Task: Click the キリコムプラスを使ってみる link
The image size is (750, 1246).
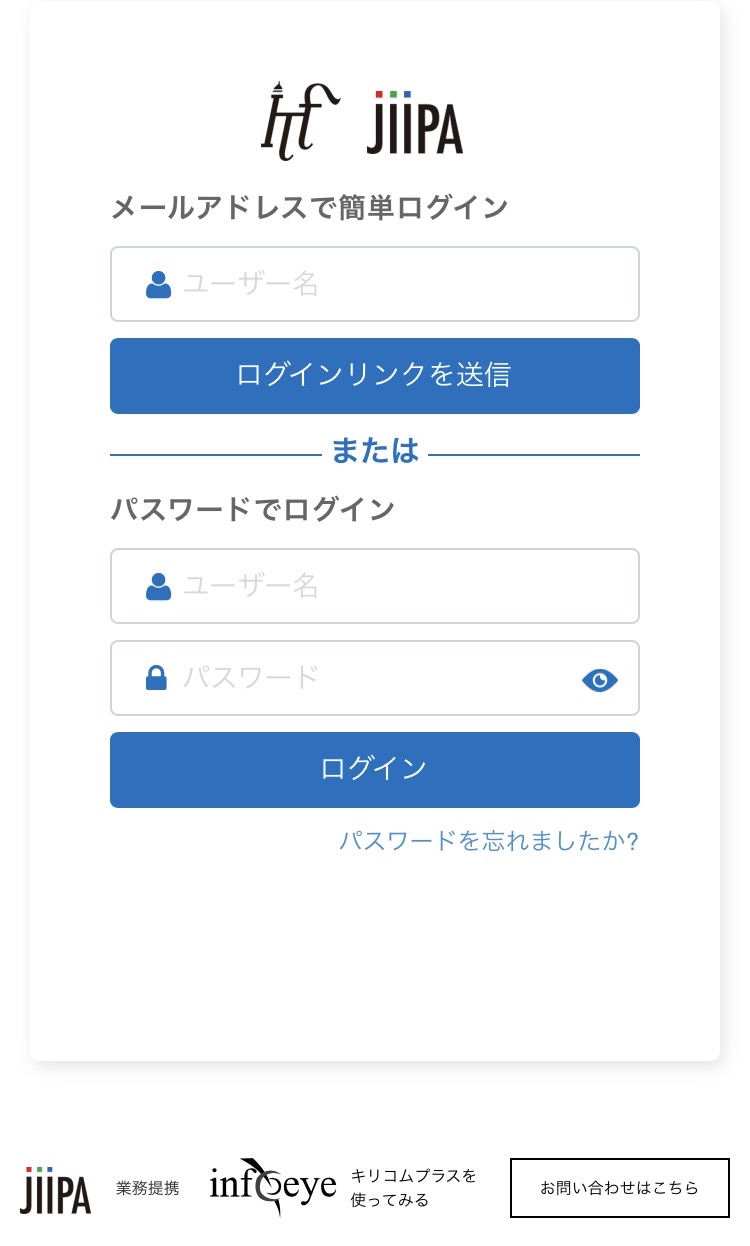Action: pyautogui.click(x=413, y=1188)
